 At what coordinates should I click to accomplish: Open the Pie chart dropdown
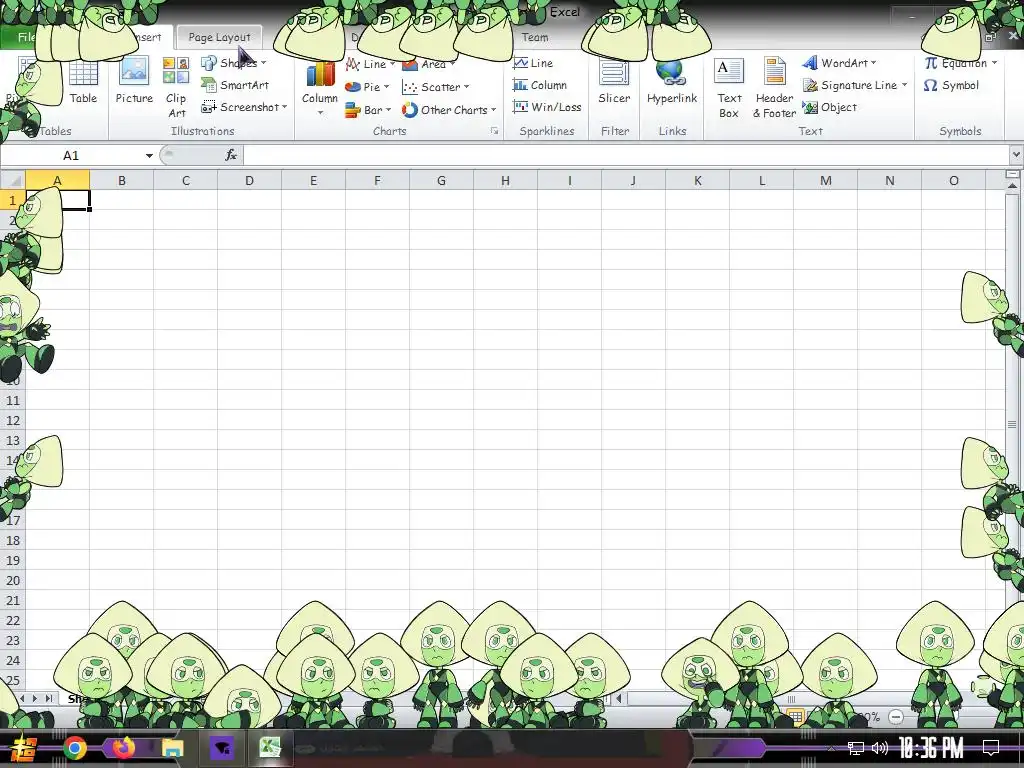click(367, 87)
